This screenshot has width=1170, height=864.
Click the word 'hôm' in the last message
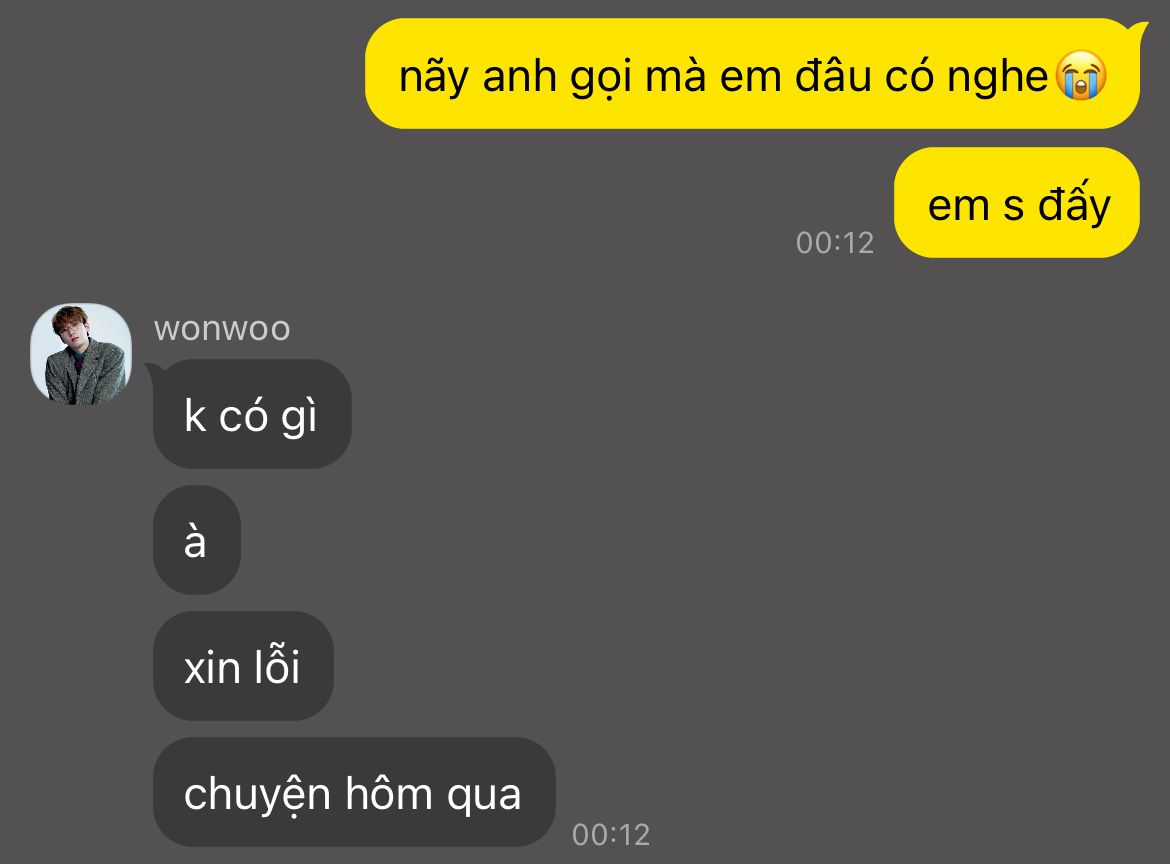(x=388, y=792)
